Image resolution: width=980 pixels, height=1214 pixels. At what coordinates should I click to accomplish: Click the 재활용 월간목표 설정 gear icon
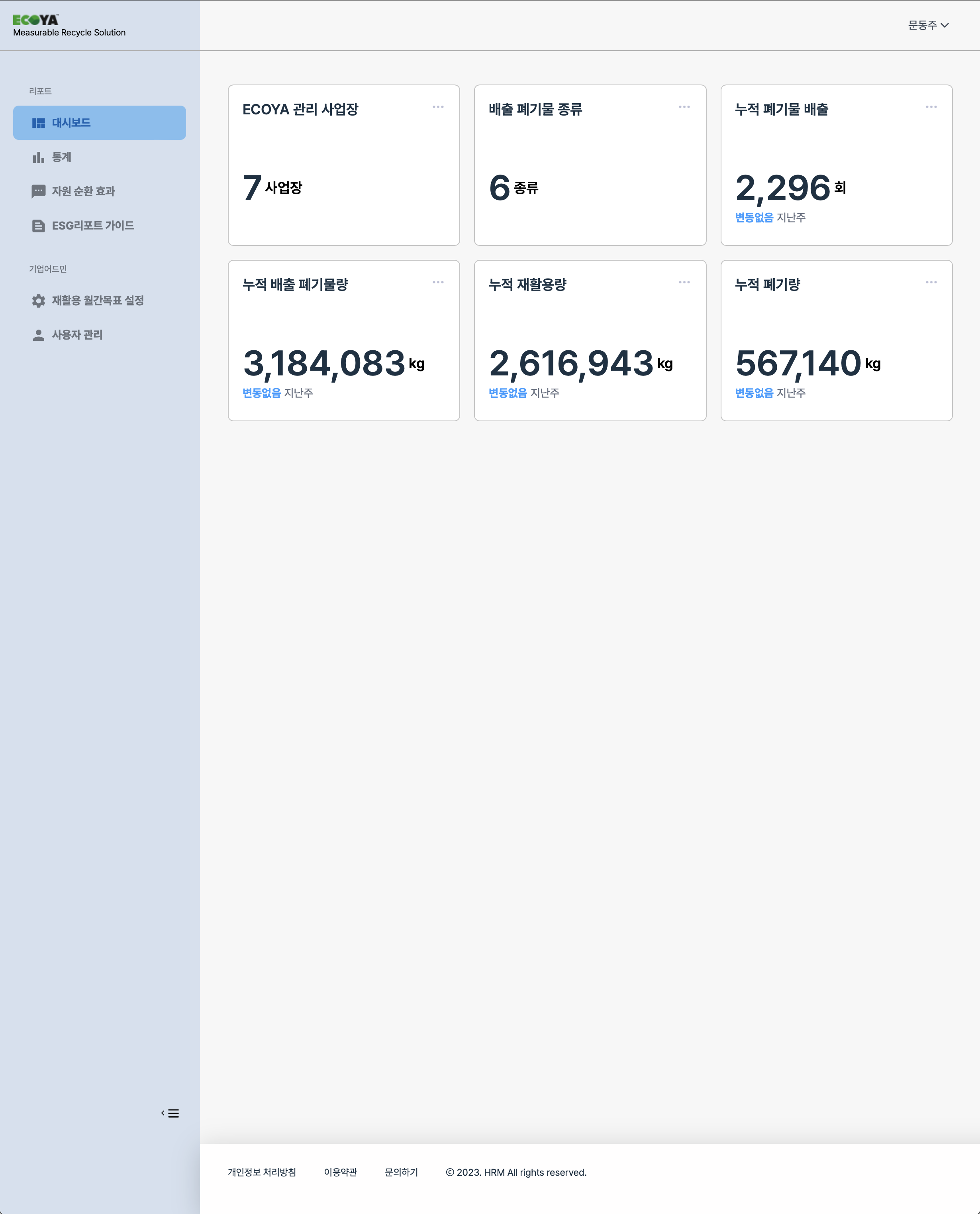tap(38, 301)
